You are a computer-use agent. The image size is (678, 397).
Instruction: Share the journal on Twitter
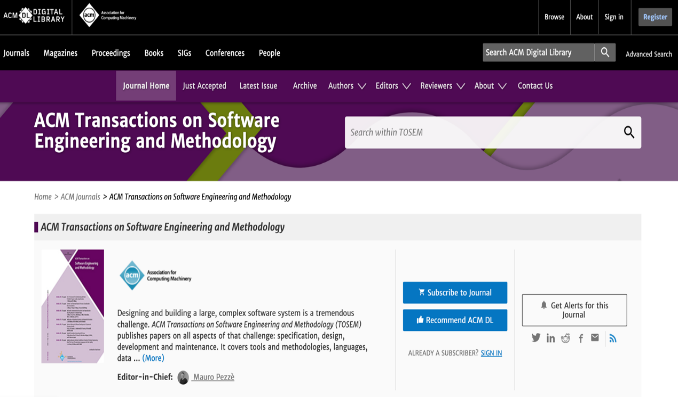click(x=536, y=338)
